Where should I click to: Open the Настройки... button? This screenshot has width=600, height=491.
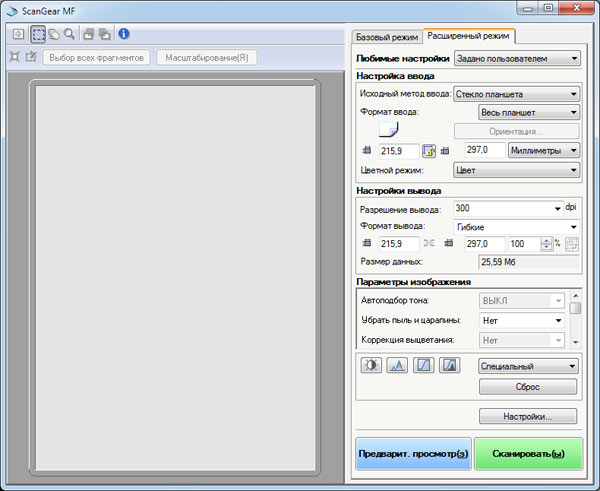[x=528, y=416]
